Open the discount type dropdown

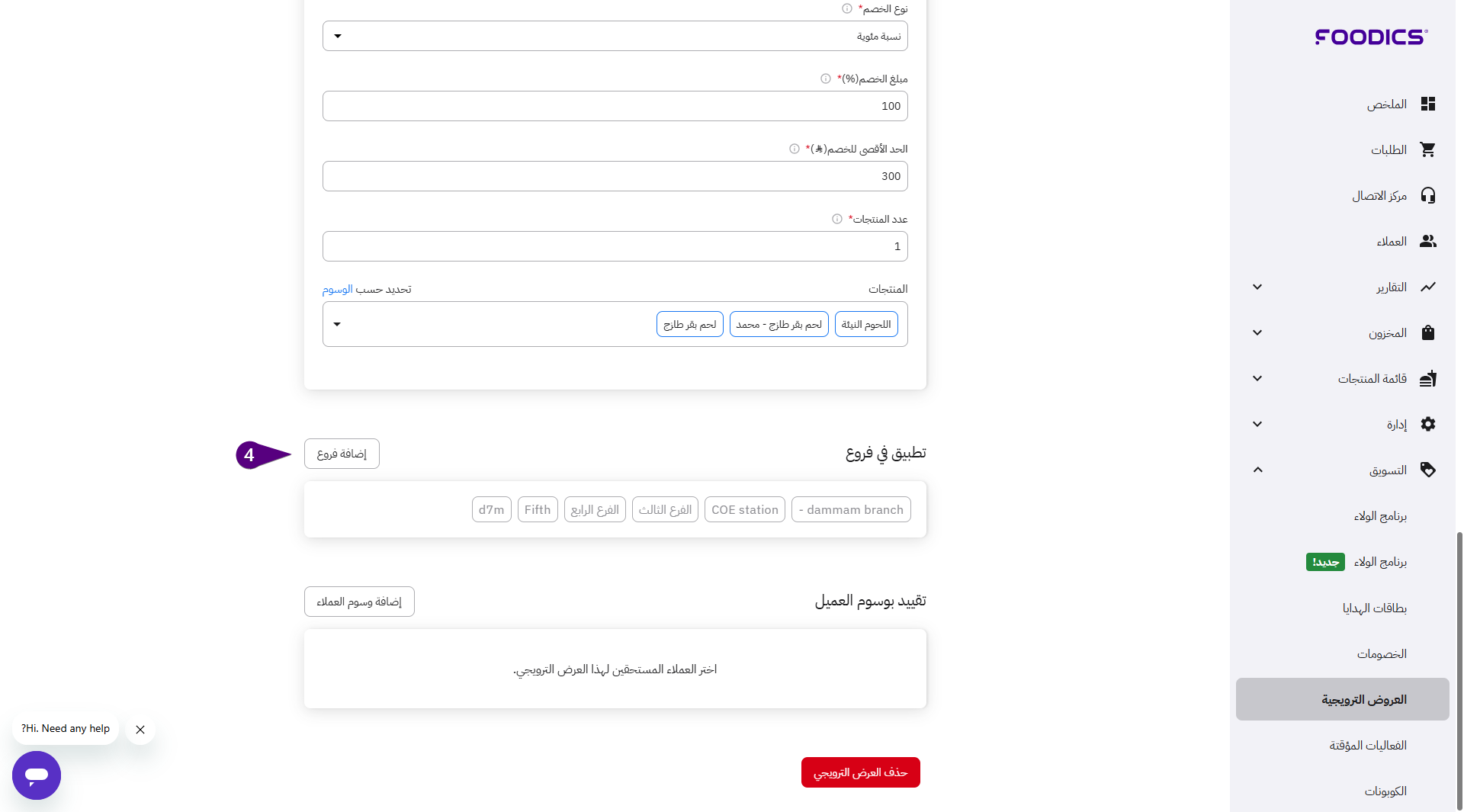(615, 36)
